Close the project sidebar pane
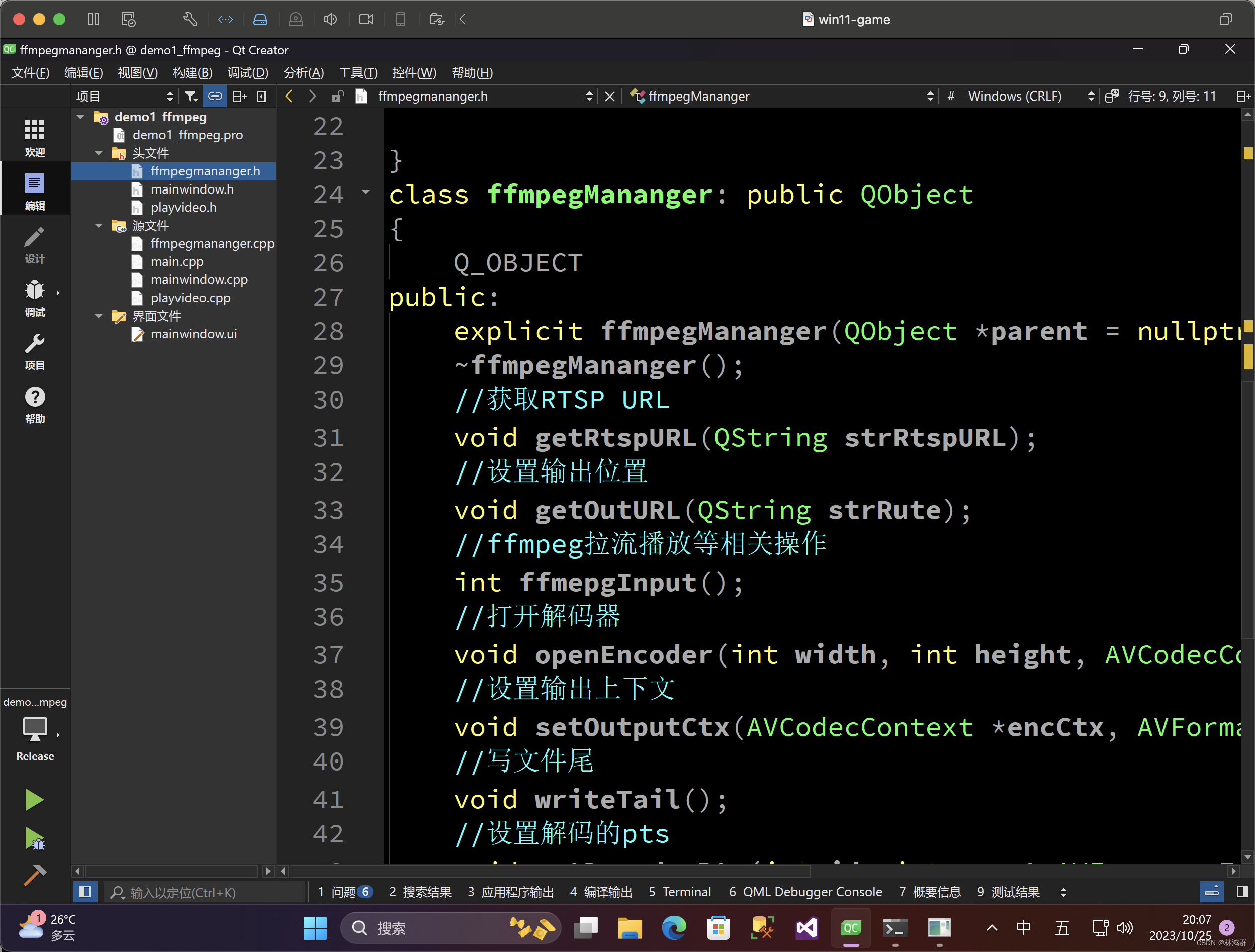The width and height of the screenshot is (1255, 952). (262, 96)
